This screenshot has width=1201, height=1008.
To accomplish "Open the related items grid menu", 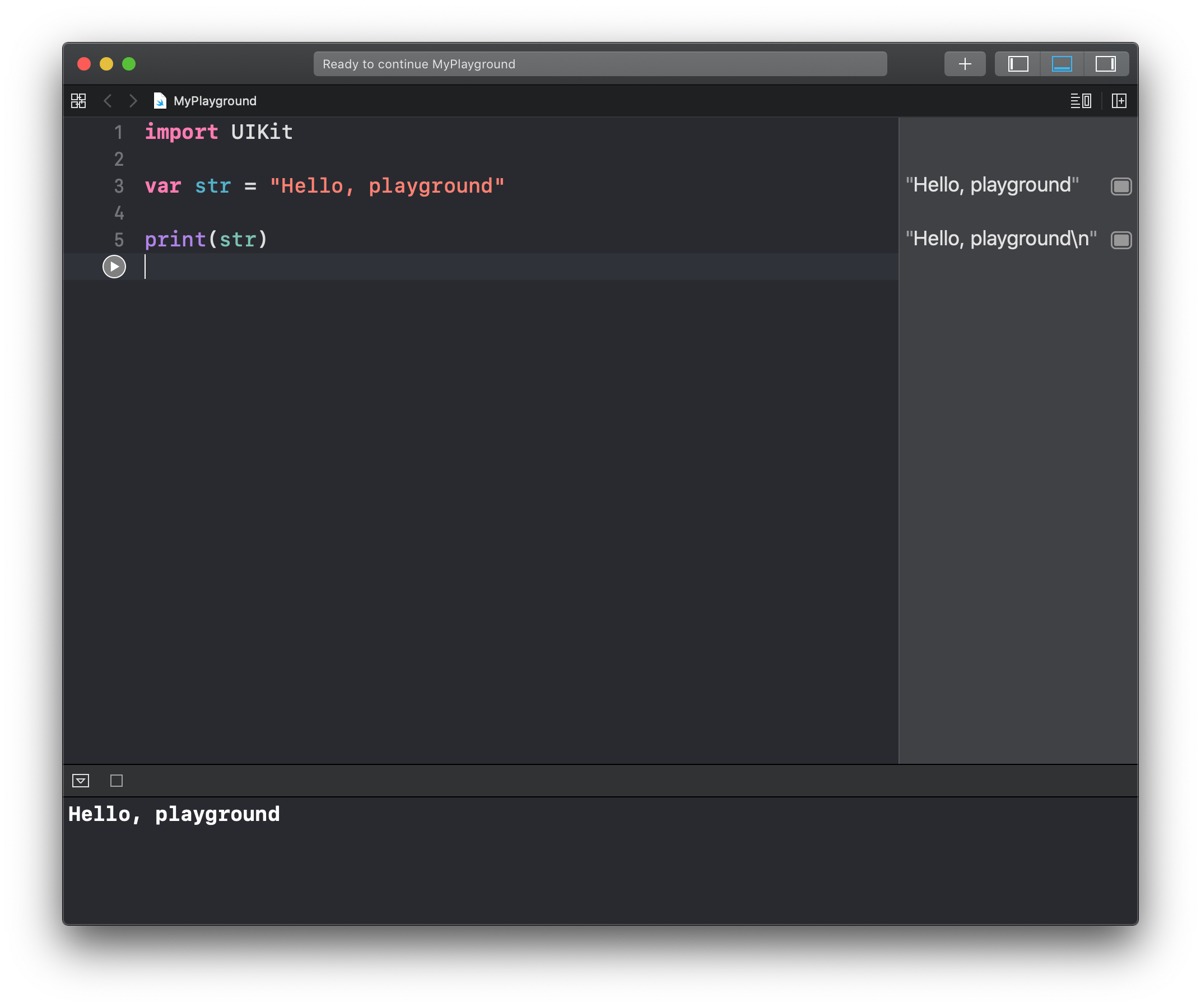I will 78,101.
